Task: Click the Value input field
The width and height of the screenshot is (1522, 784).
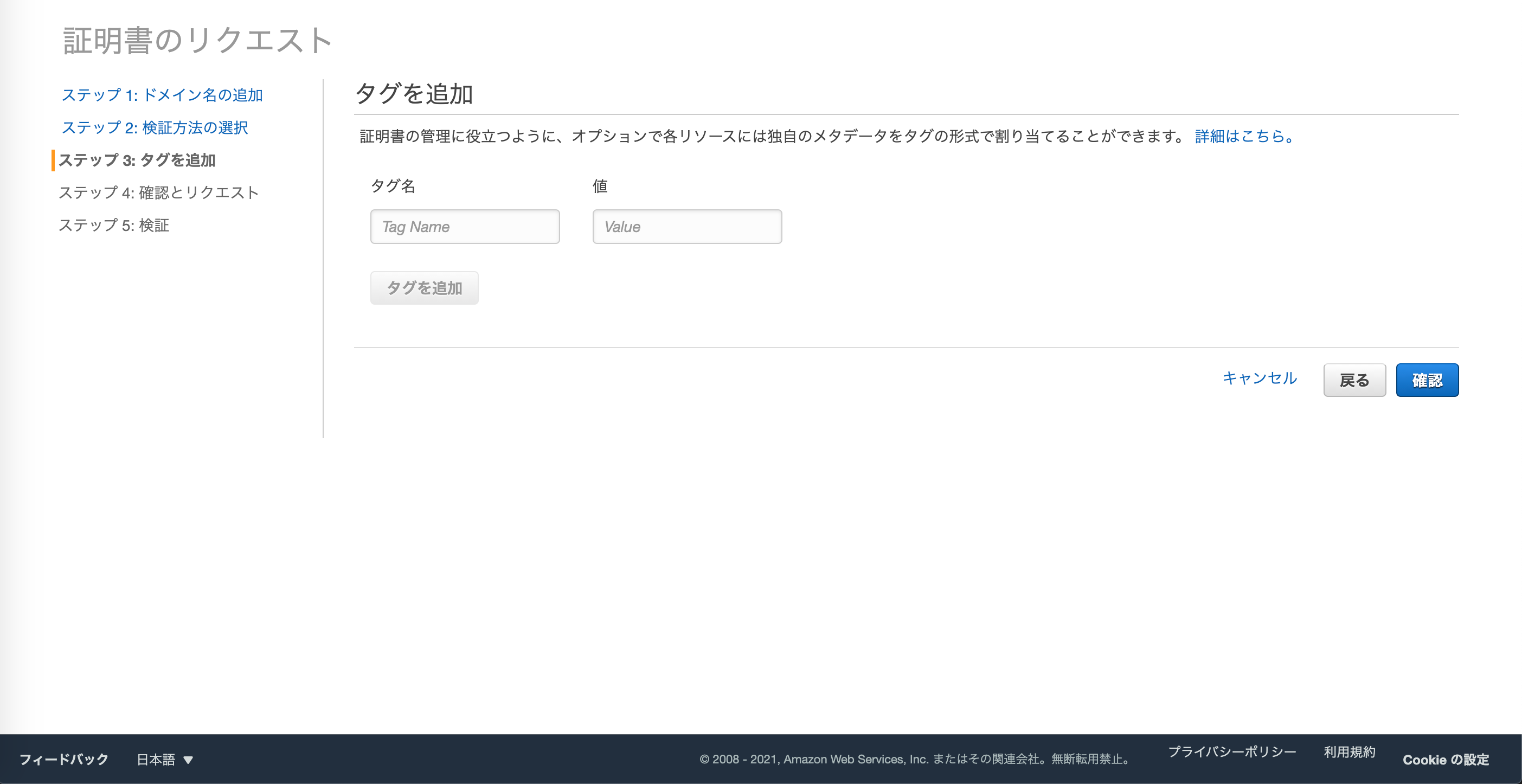Action: pos(686,227)
